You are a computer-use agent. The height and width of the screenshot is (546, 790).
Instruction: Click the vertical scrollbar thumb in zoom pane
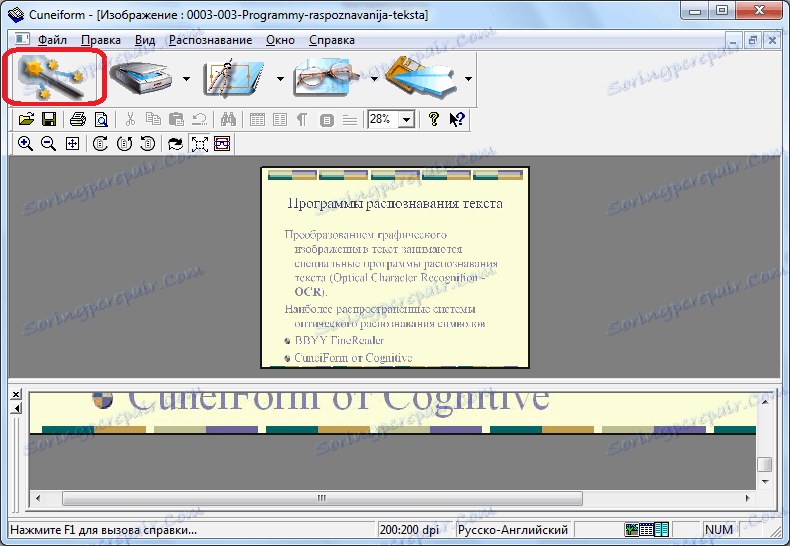click(765, 464)
